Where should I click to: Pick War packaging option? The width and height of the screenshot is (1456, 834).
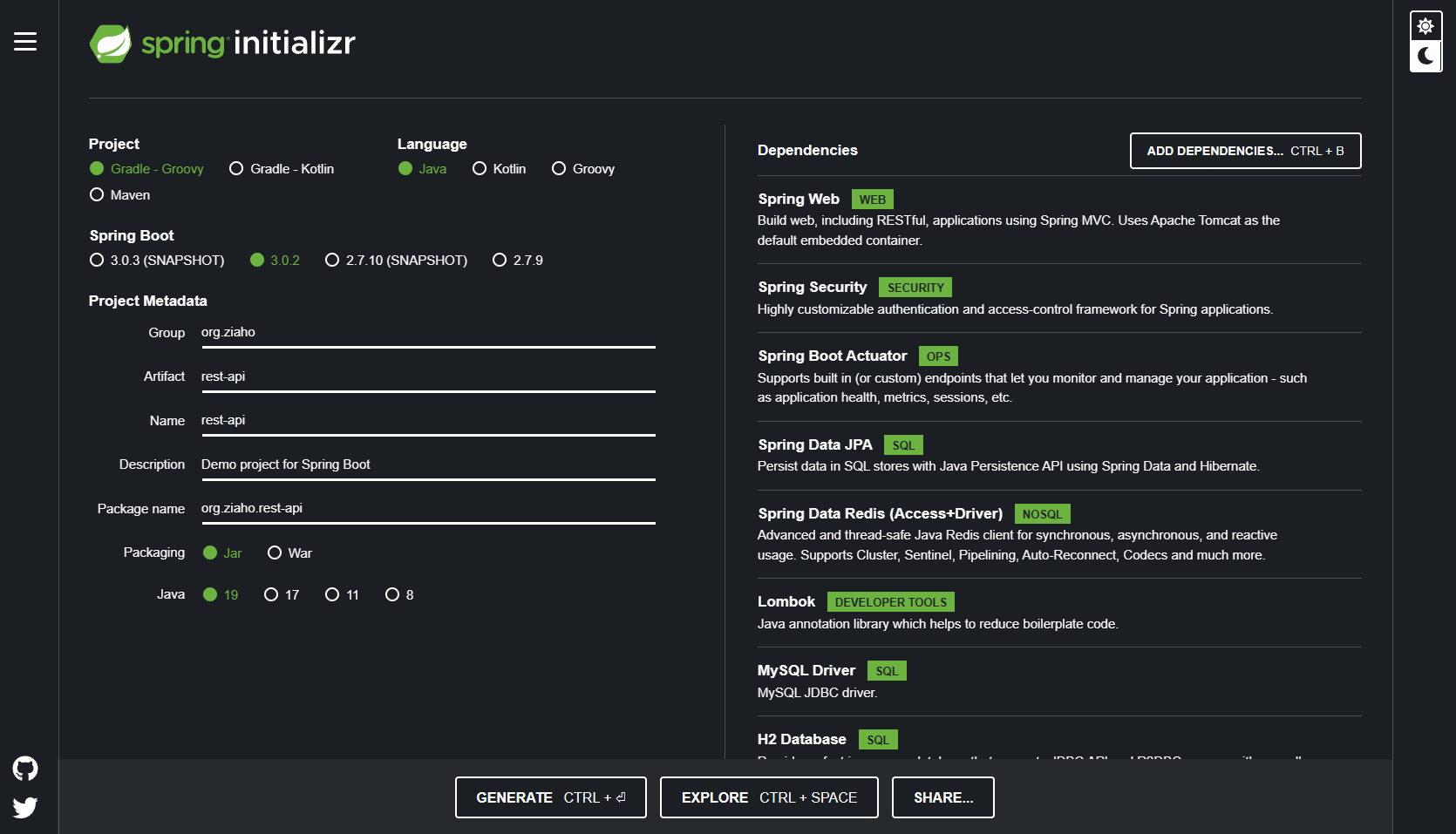[289, 553]
